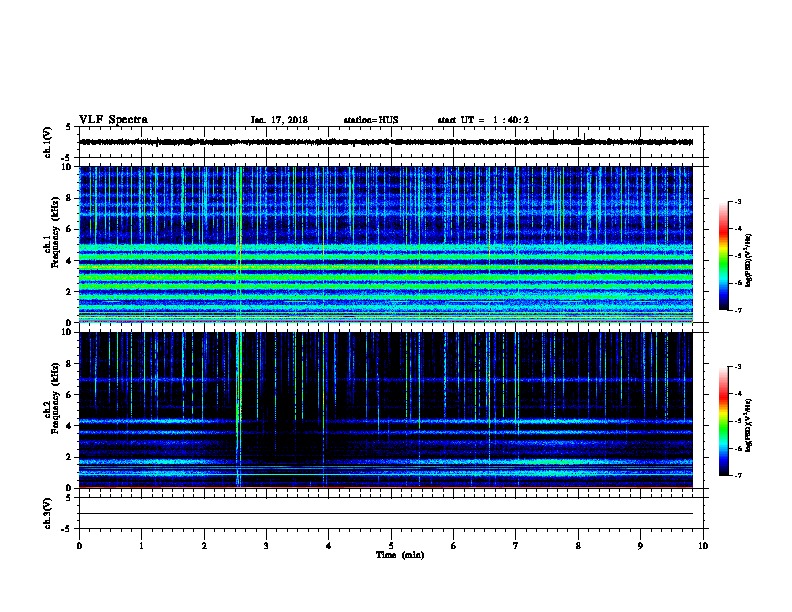Click the ch.3(V) axis "-5" tick label
Image resolution: width=792 pixels, height=612 pixels.
(x=68, y=529)
